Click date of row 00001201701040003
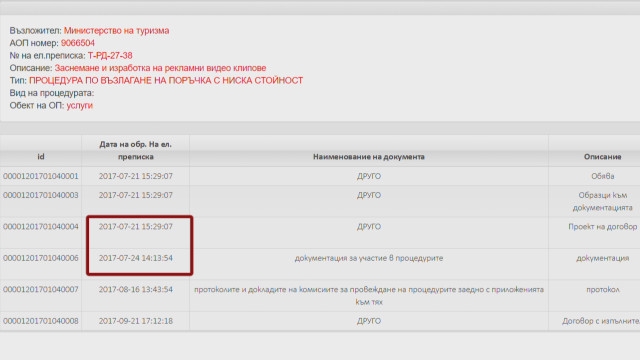This screenshot has width=640, height=360. [x=136, y=195]
